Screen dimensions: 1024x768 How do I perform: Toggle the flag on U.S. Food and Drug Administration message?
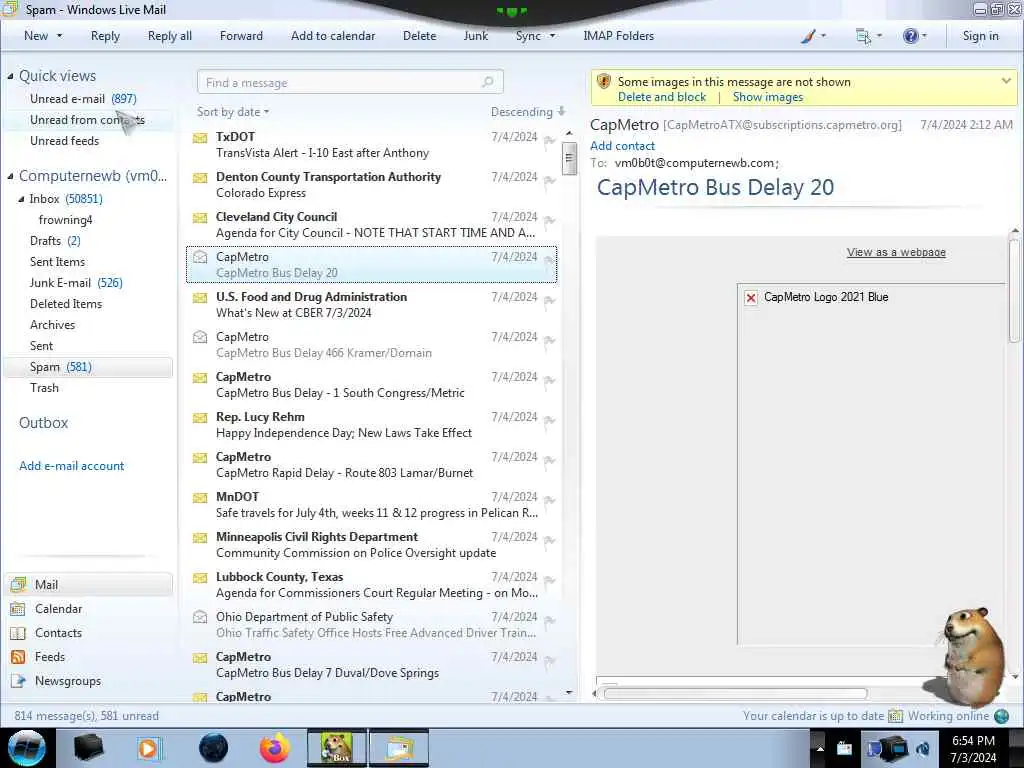549,301
